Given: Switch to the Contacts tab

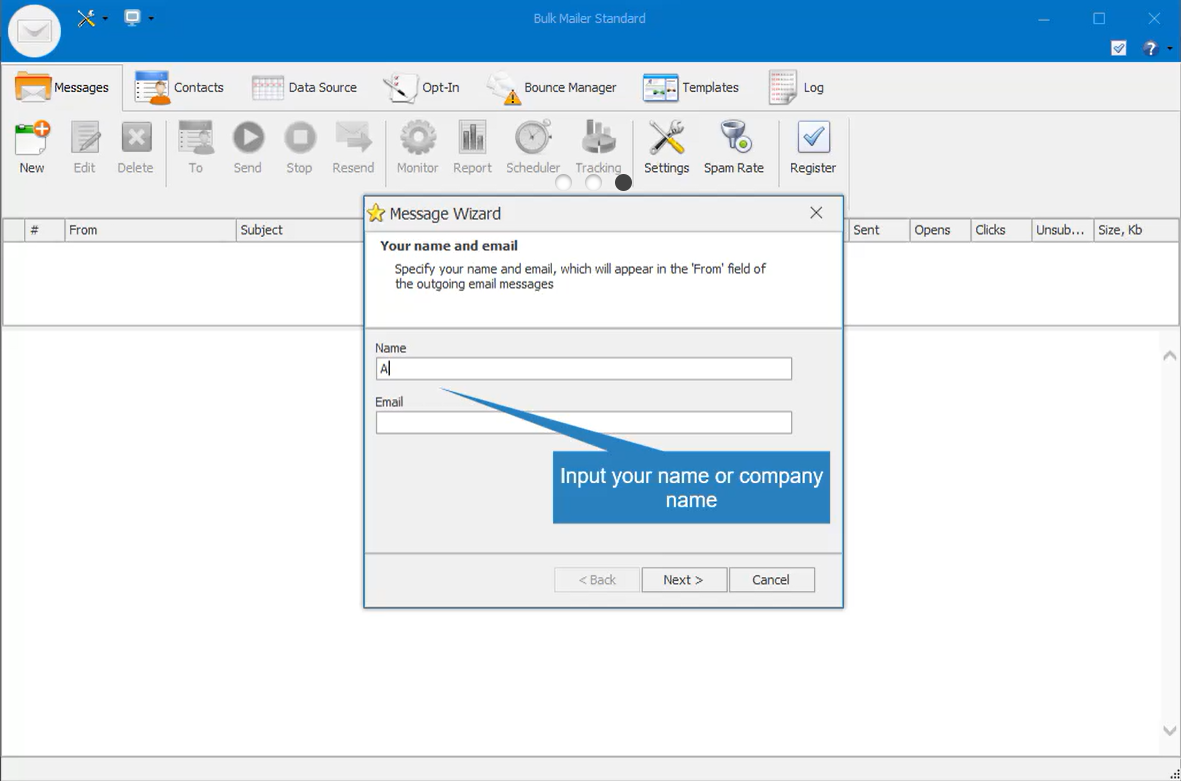Looking at the screenshot, I should coord(180,88).
